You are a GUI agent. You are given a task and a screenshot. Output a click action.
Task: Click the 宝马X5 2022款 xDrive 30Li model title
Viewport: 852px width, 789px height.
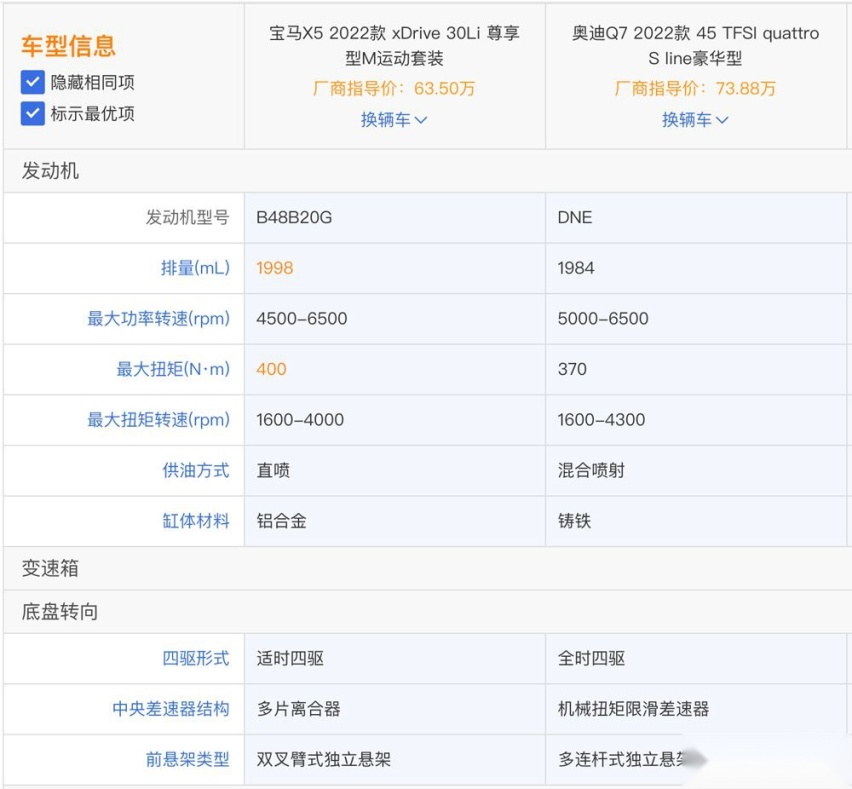pos(394,46)
